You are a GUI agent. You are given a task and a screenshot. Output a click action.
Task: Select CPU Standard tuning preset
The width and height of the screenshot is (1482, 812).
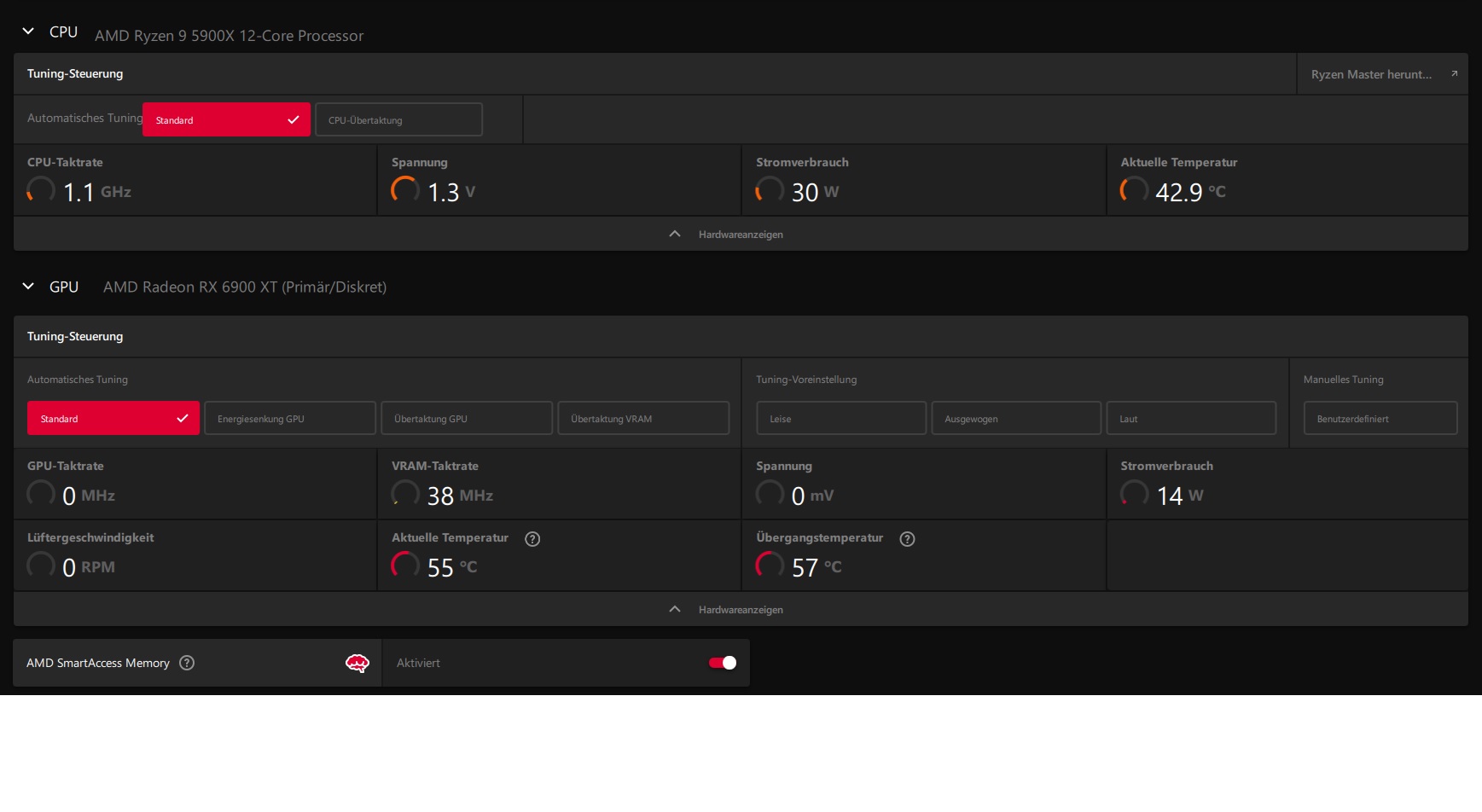[226, 119]
